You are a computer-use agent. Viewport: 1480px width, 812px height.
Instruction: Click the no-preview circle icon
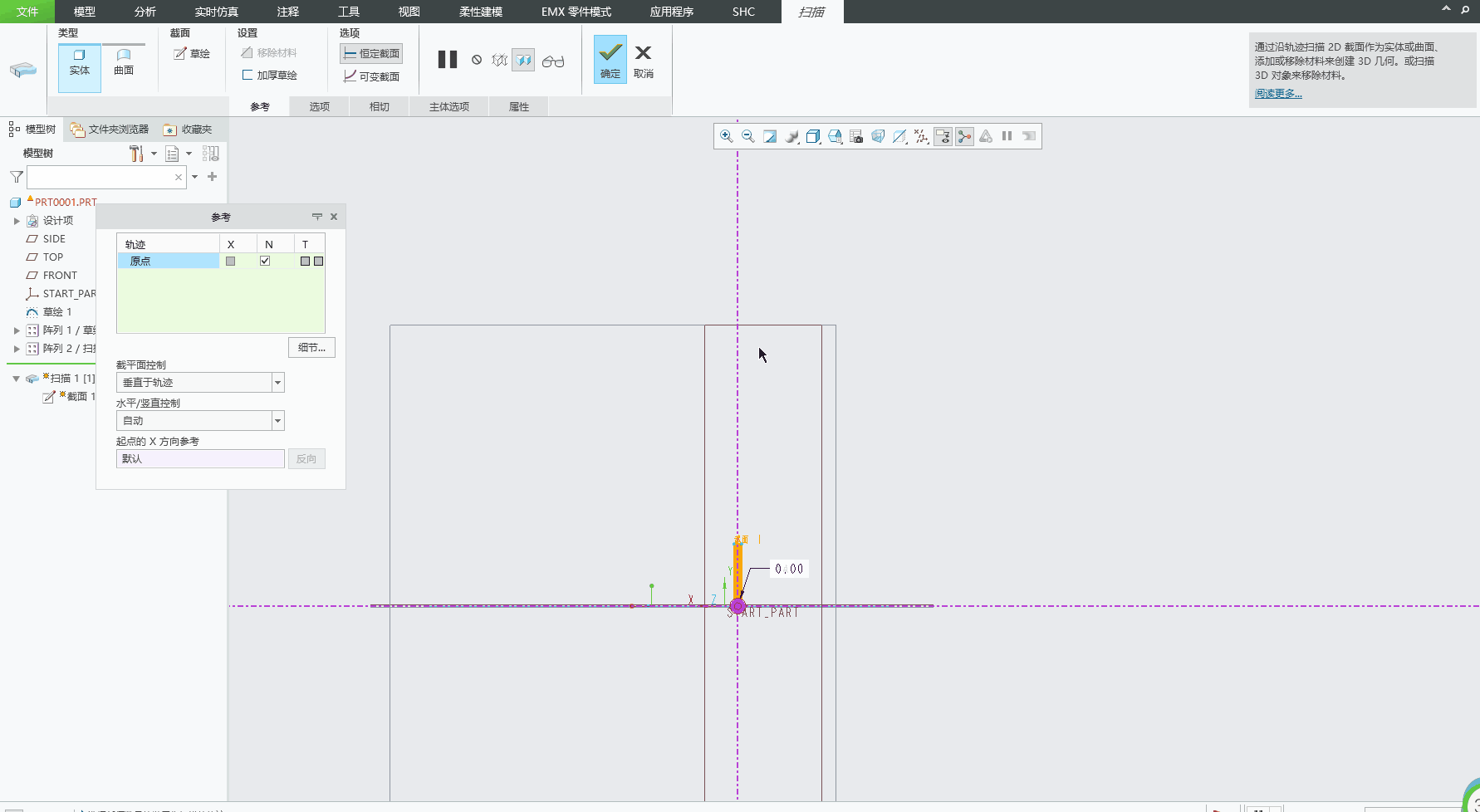point(477,60)
